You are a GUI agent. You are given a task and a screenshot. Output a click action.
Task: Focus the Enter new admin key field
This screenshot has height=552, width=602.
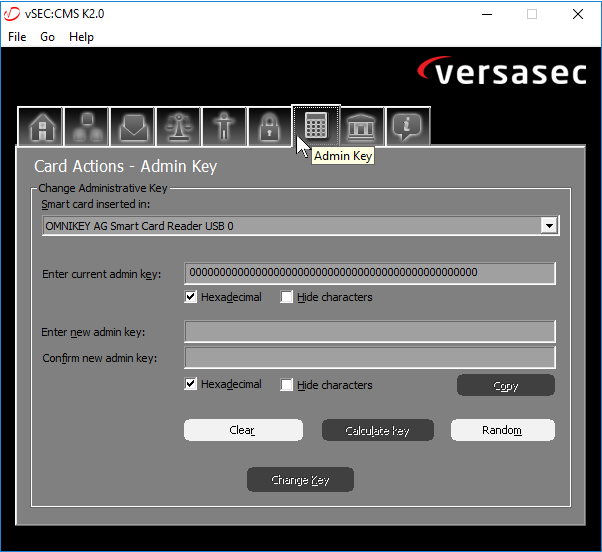click(370, 331)
